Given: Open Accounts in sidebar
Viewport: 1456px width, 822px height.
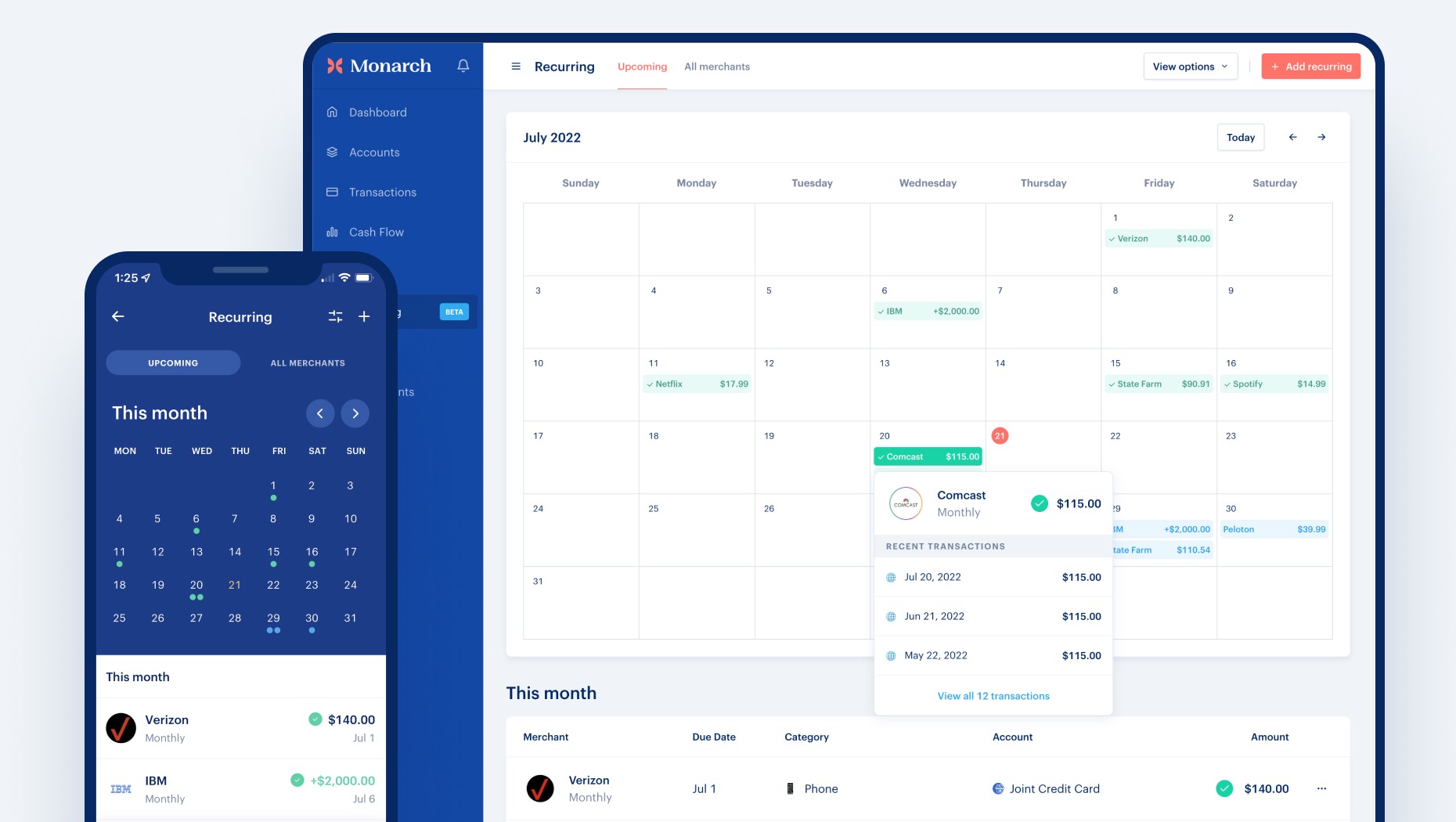Looking at the screenshot, I should (x=363, y=152).
